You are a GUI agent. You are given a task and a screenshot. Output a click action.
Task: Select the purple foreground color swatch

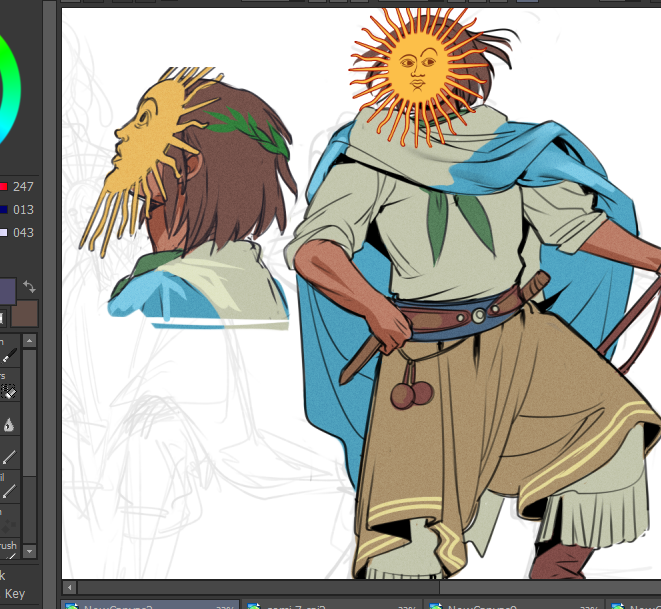8,291
